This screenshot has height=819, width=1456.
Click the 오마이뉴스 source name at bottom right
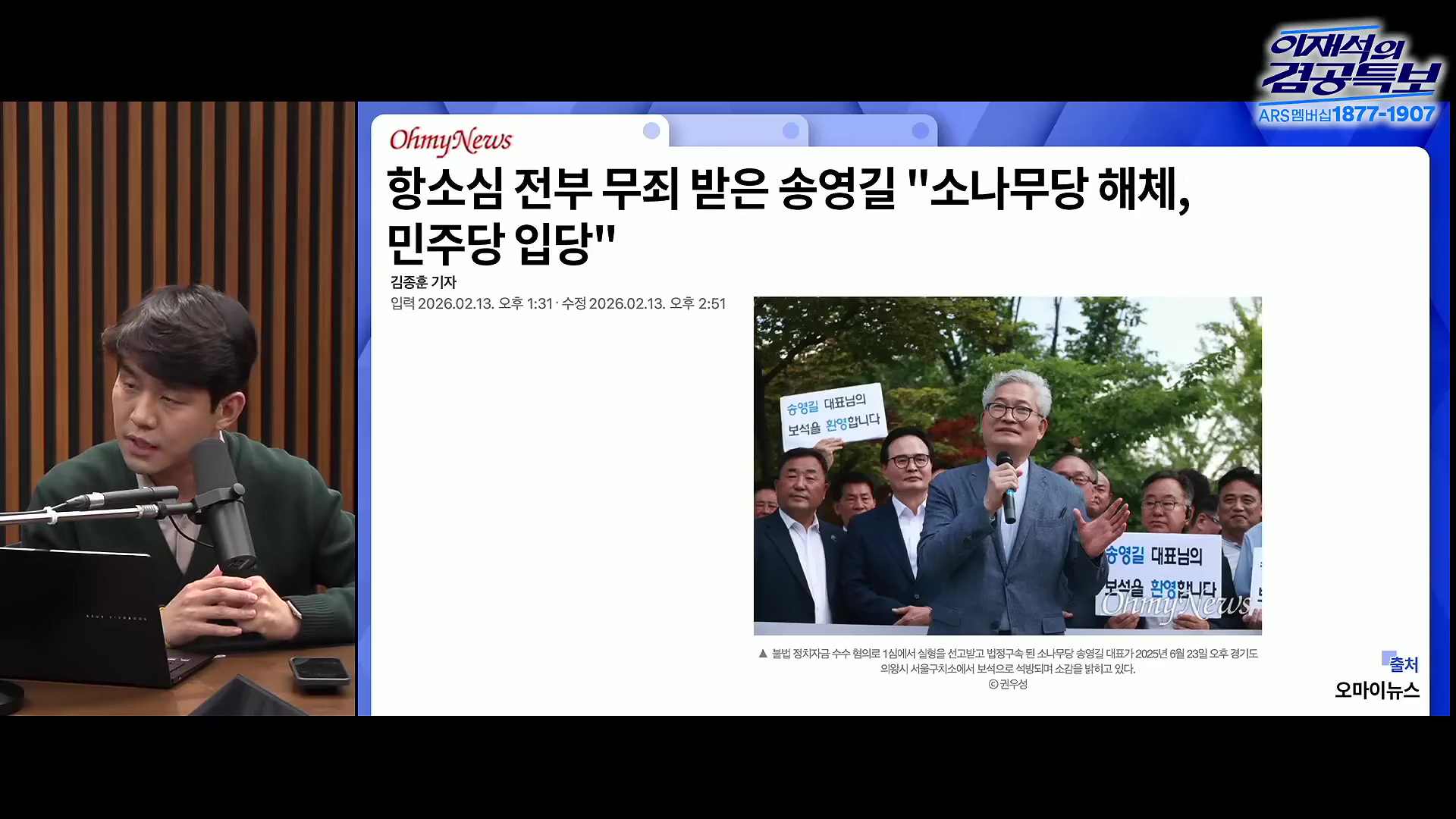[1376, 690]
